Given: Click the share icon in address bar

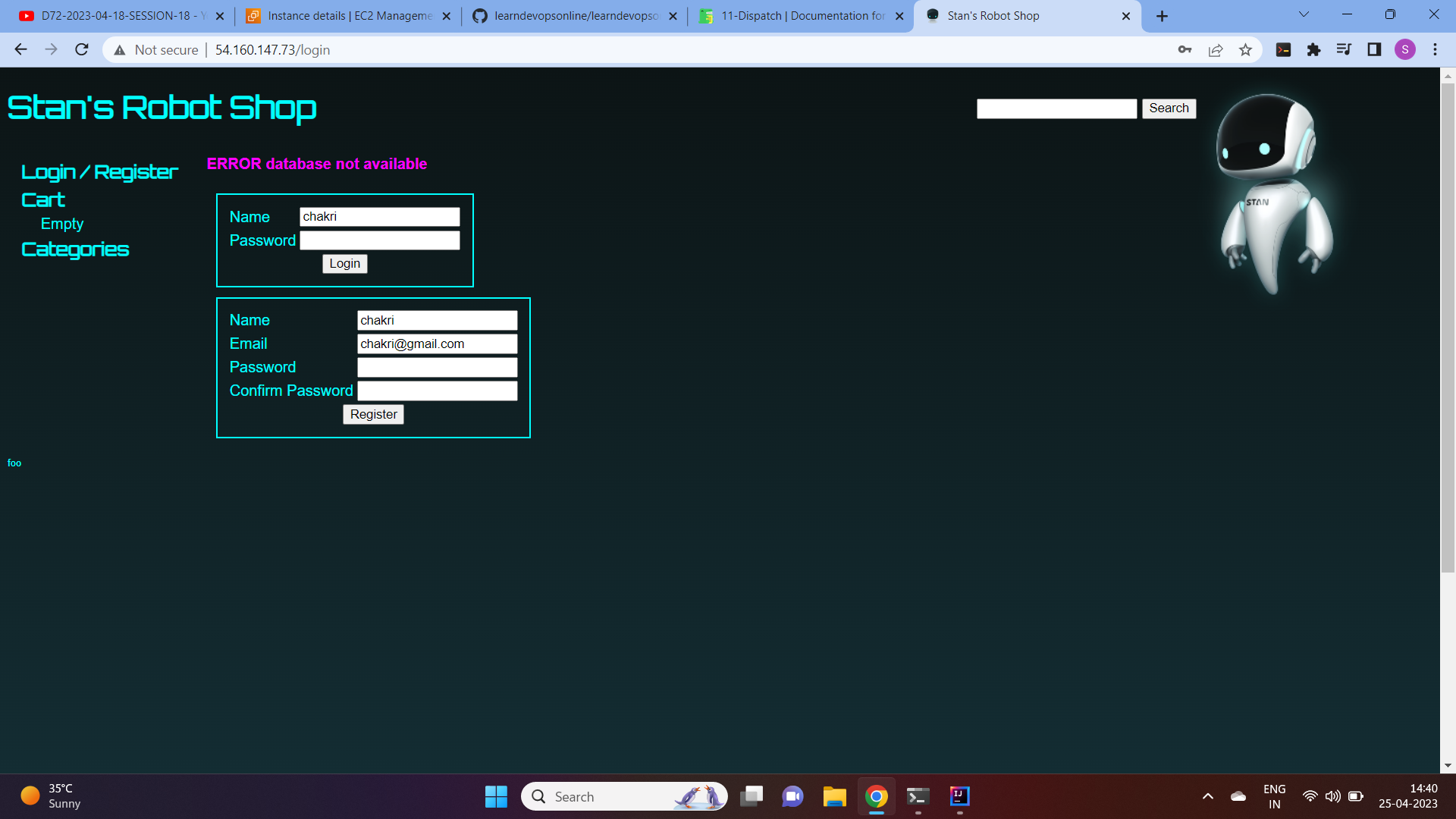Looking at the screenshot, I should tap(1216, 49).
